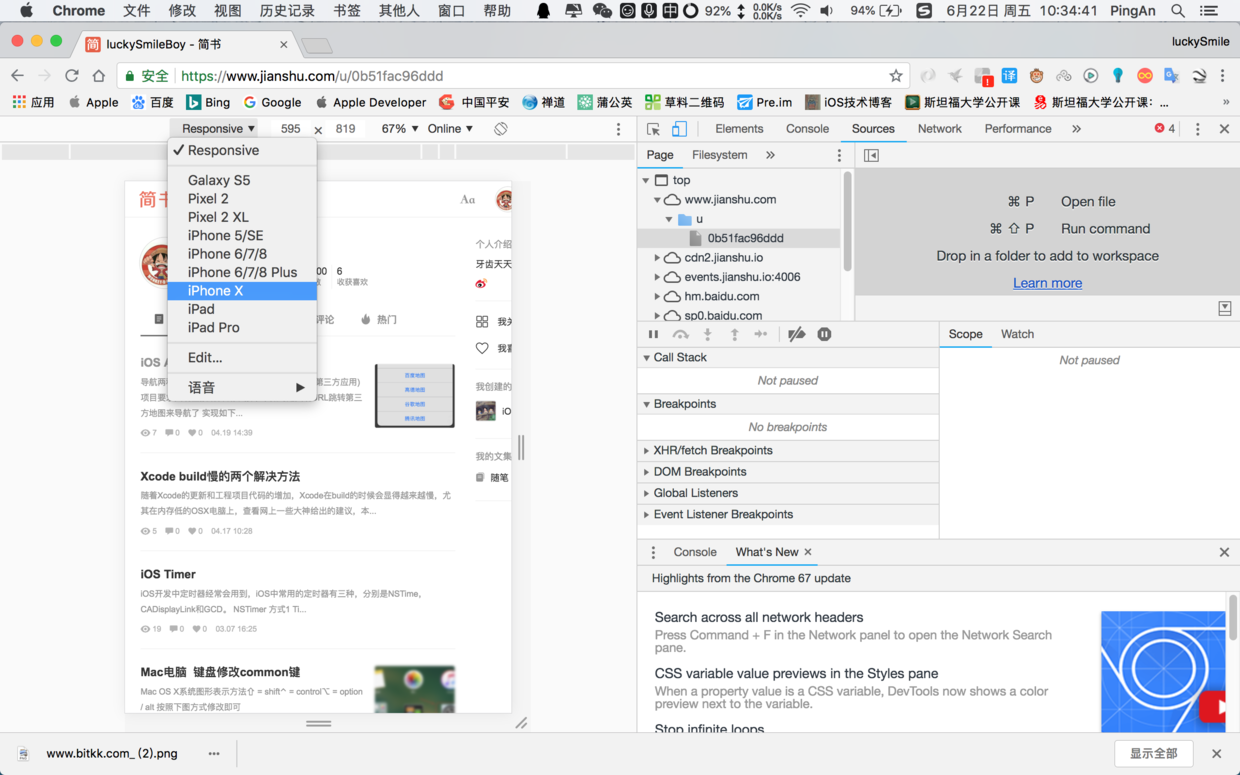The image size is (1240, 775).
Task: Click the red error count indicator
Action: coord(1165,129)
